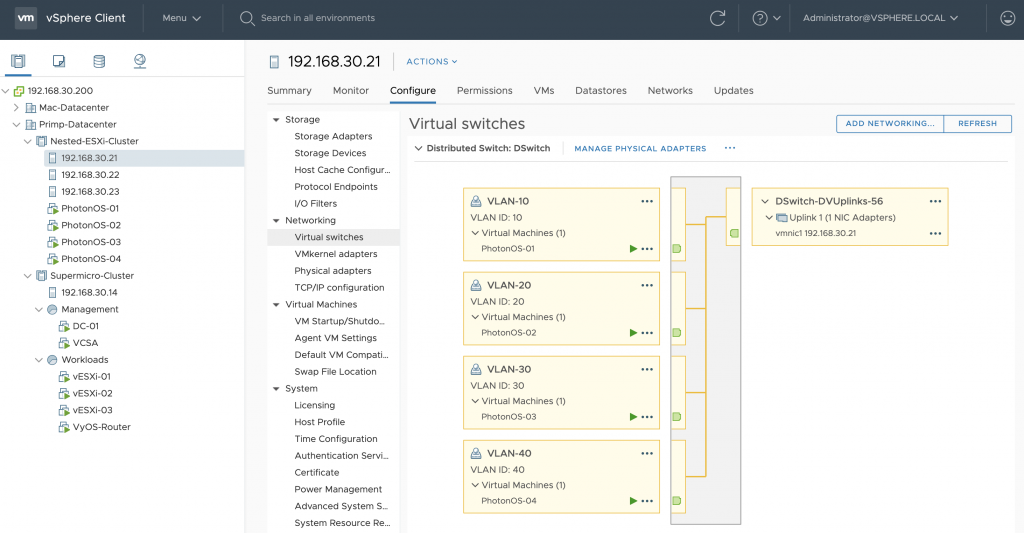Open the ellipsis menu for PhotonOS-04 VM row
Viewport: 1024px width, 533px height.
(x=647, y=501)
